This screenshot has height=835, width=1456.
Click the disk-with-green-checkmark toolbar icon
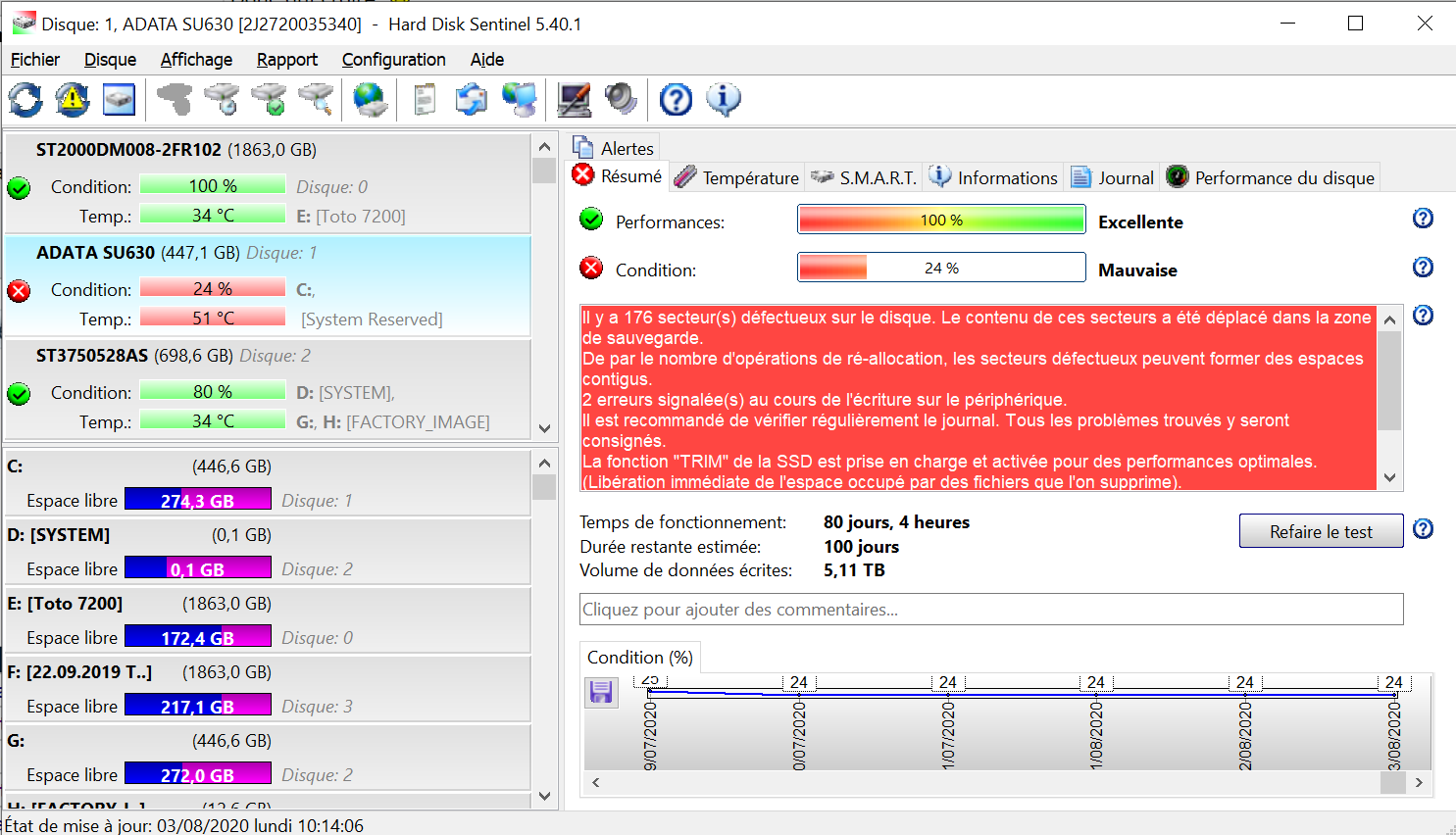[x=269, y=99]
